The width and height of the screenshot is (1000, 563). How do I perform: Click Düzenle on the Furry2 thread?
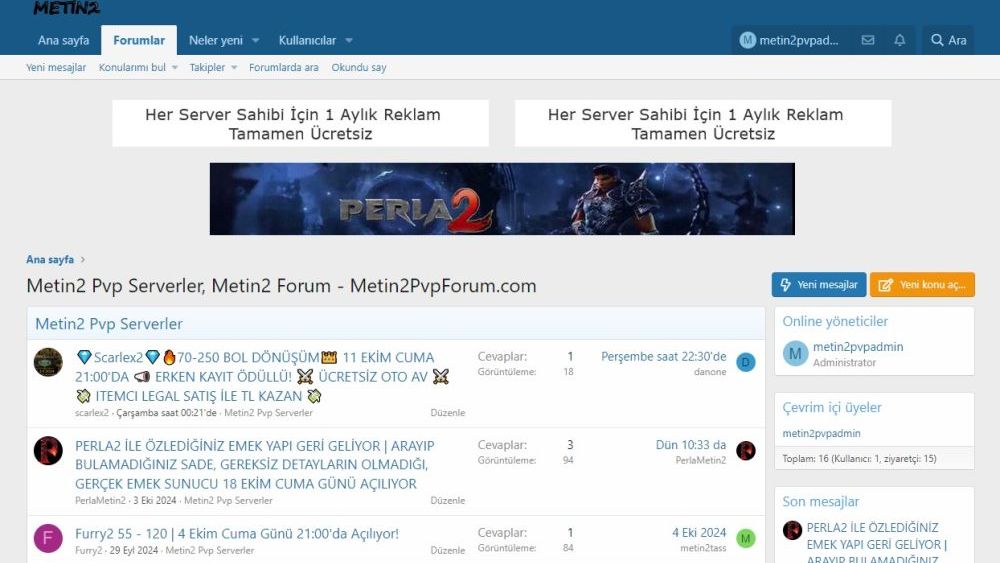448,550
